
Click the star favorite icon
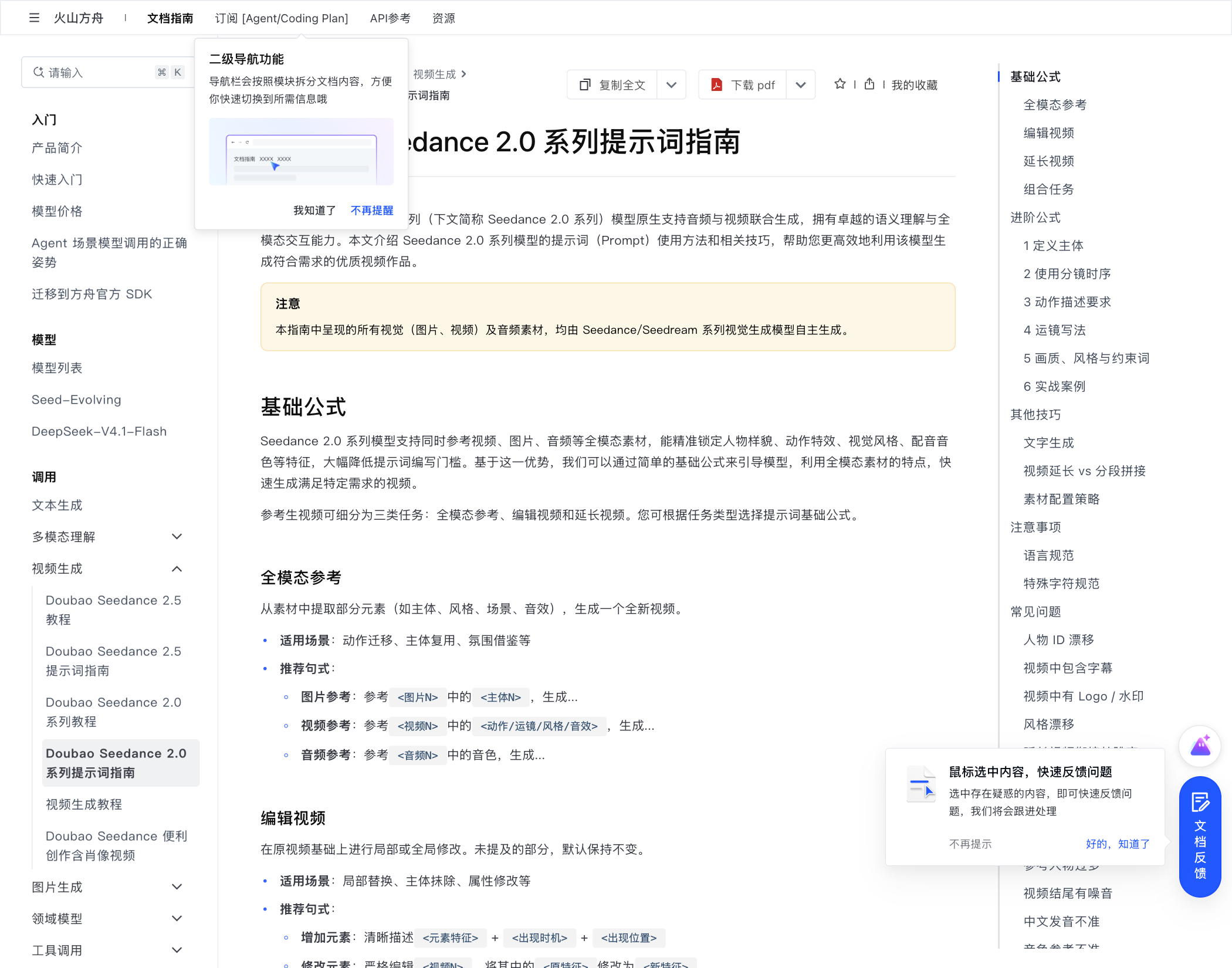pyautogui.click(x=840, y=84)
